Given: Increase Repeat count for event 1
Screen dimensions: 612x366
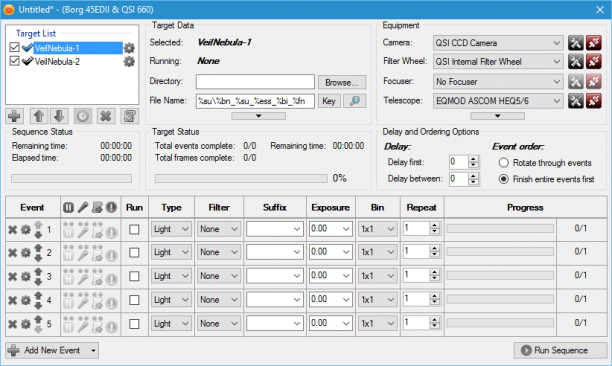Looking at the screenshot, I should pyautogui.click(x=434, y=226).
